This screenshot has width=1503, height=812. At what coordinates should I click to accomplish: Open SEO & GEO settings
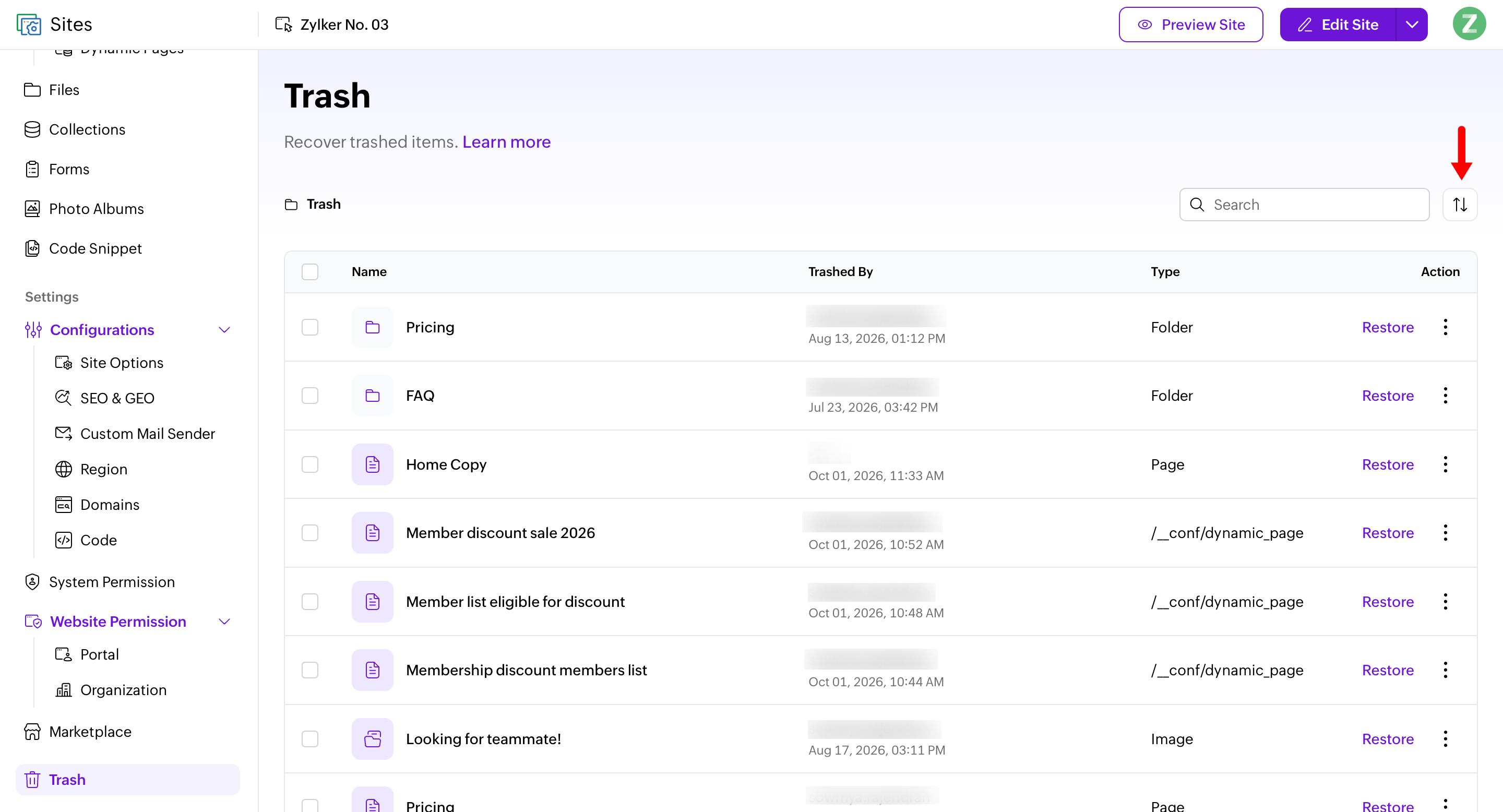(117, 398)
